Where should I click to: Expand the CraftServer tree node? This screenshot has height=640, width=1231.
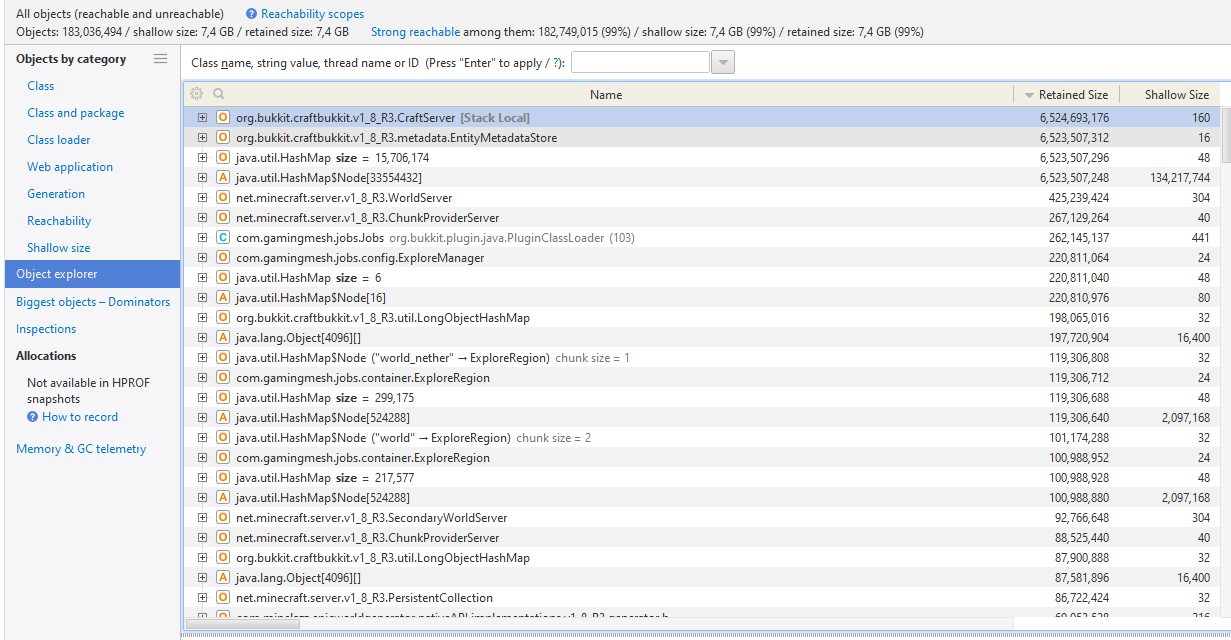[x=204, y=117]
